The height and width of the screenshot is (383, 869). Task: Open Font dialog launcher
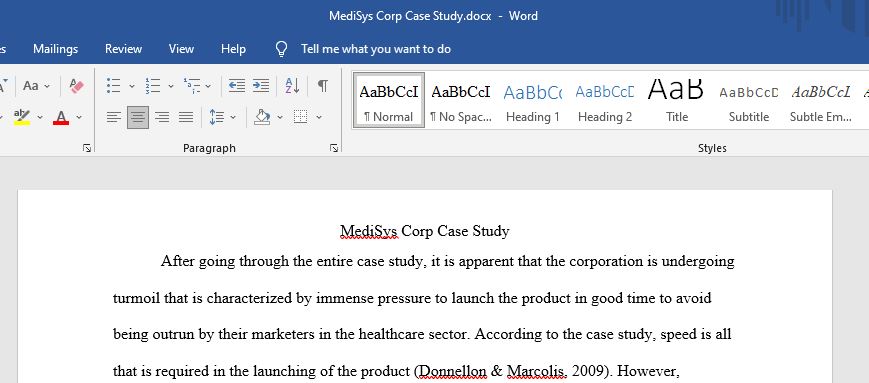pos(87,148)
